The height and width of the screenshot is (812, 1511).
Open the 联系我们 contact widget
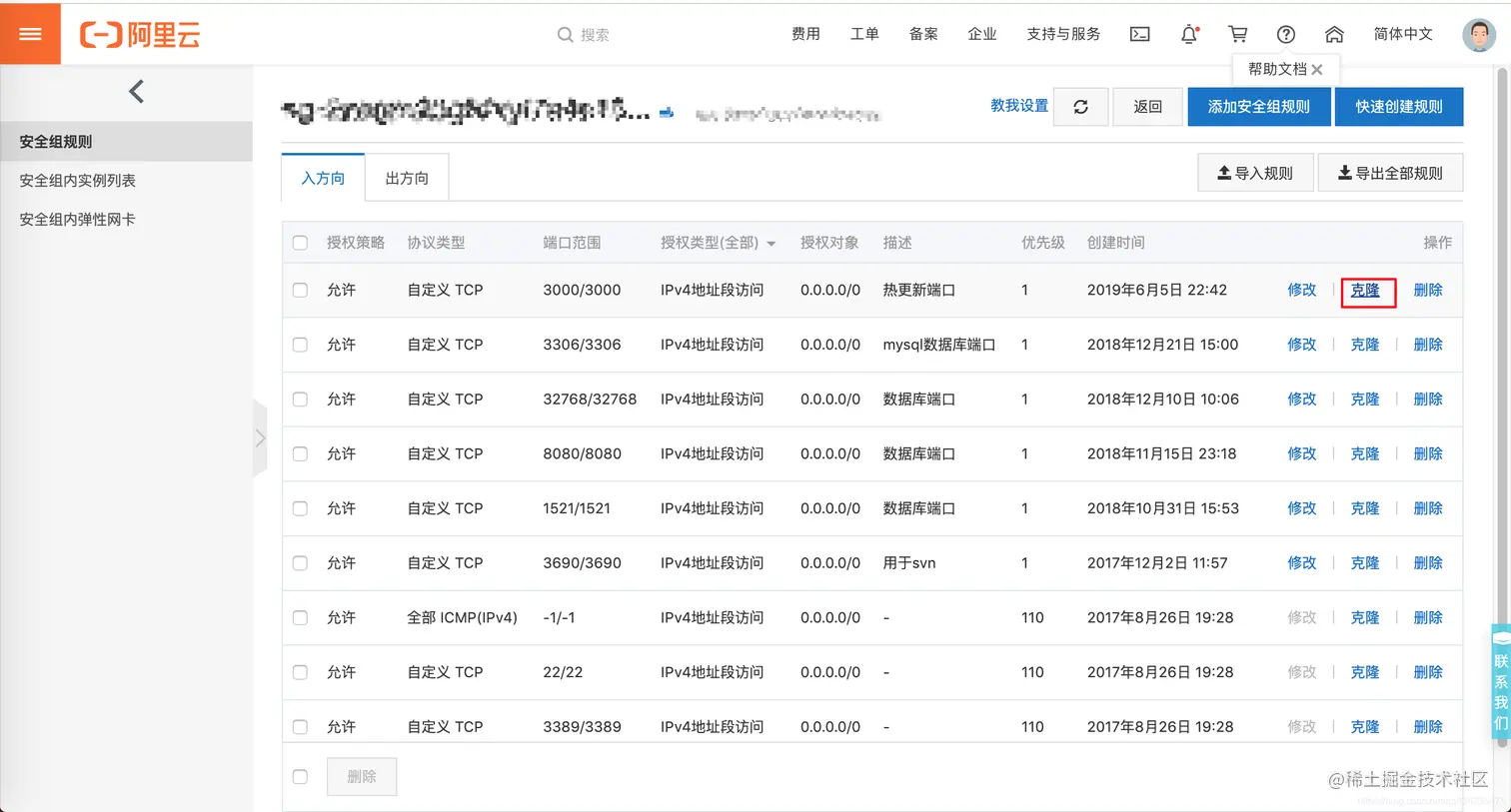1500,681
